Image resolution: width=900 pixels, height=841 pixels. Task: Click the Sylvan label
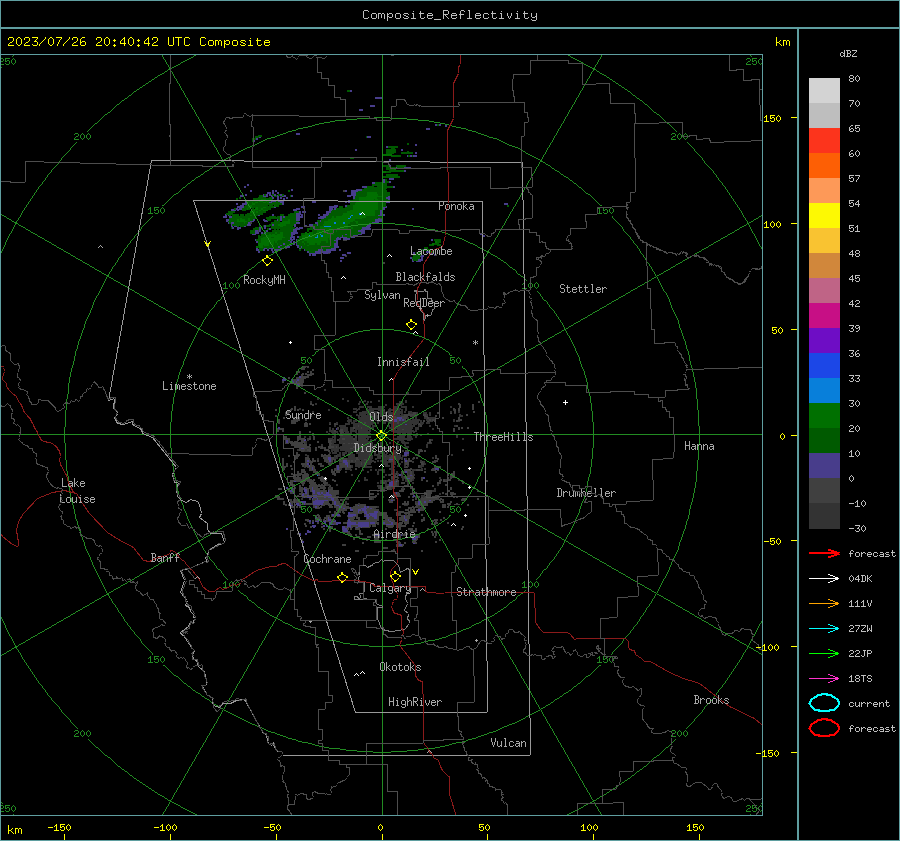382,295
